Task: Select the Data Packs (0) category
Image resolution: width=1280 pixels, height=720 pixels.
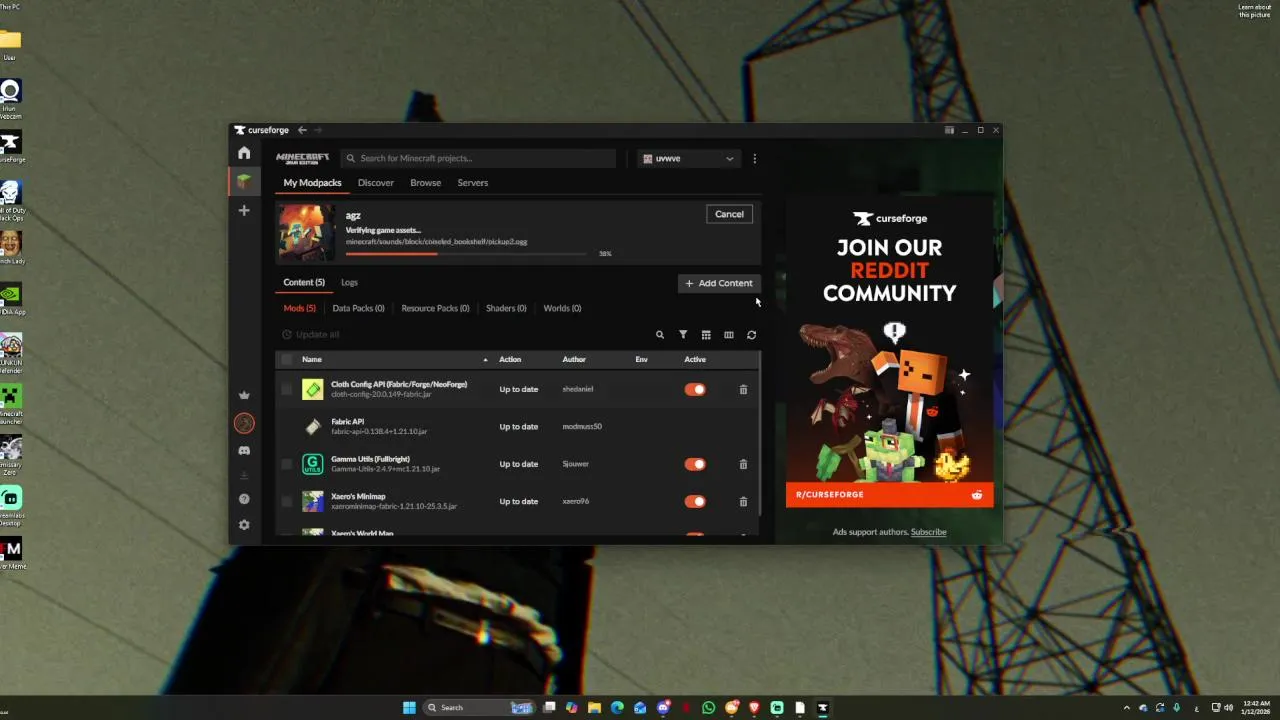Action: [359, 308]
